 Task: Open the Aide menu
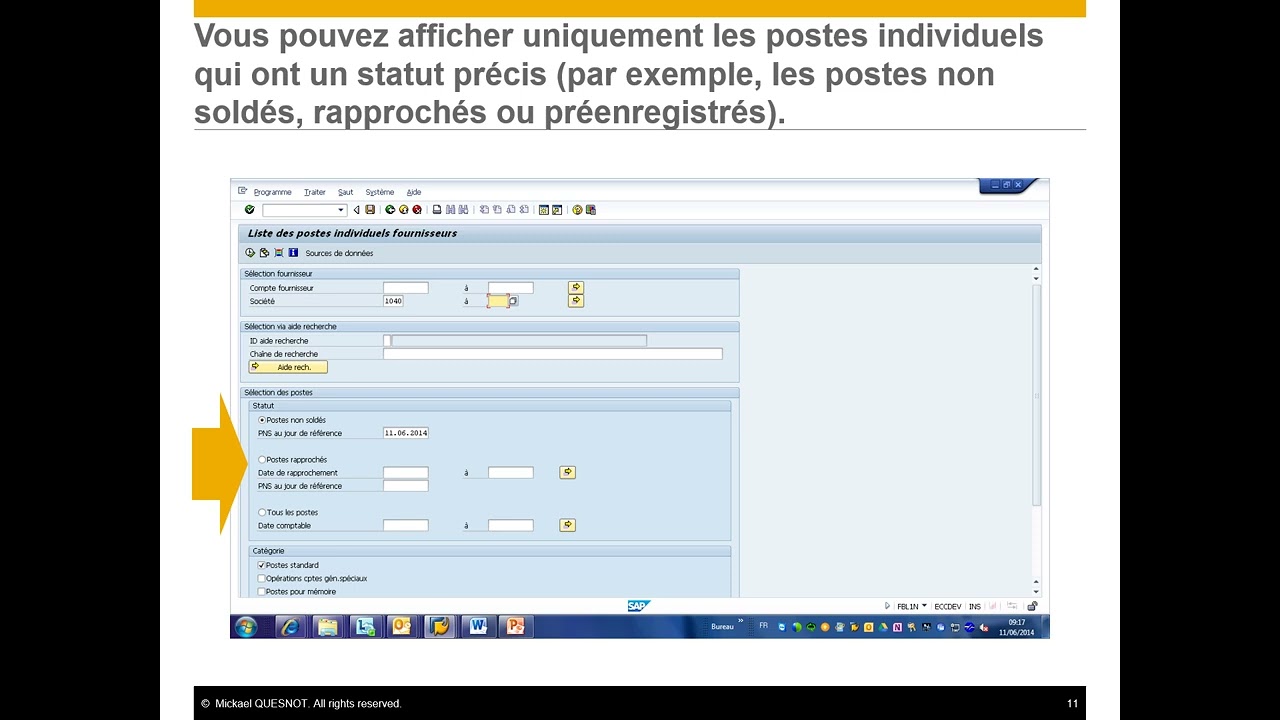[414, 192]
